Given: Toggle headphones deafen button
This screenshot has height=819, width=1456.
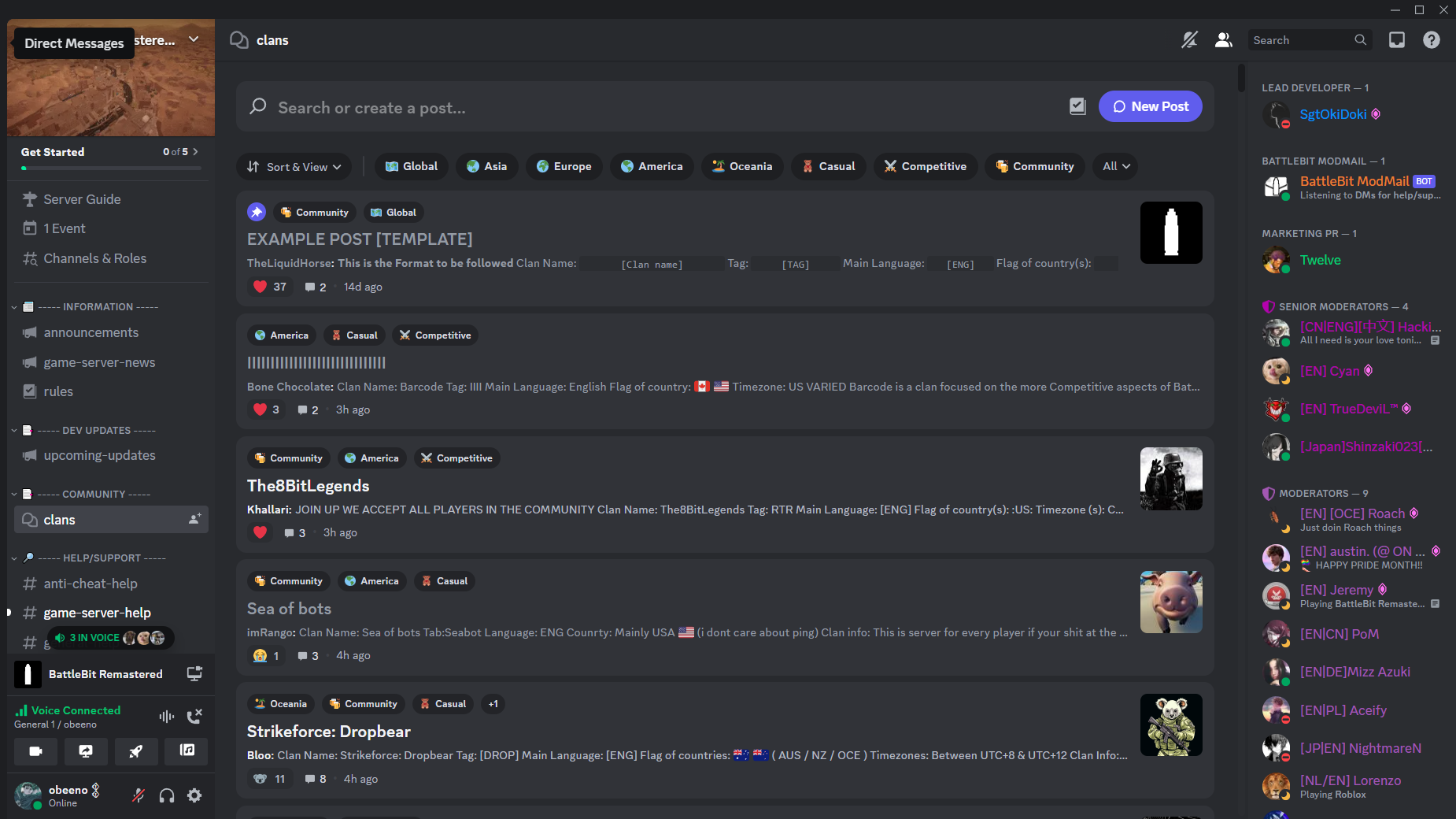Looking at the screenshot, I should coord(167,795).
